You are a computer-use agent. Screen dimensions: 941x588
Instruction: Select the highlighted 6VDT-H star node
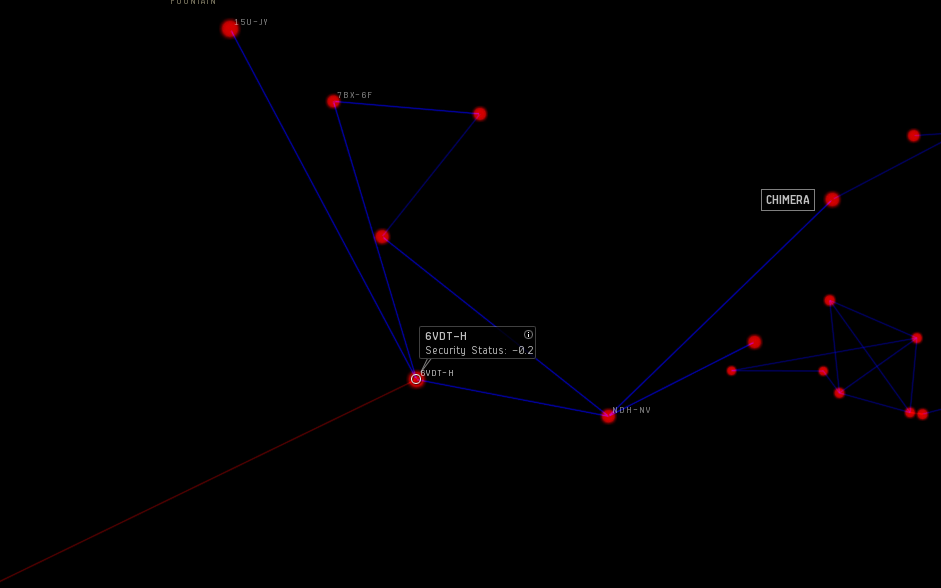tap(416, 379)
